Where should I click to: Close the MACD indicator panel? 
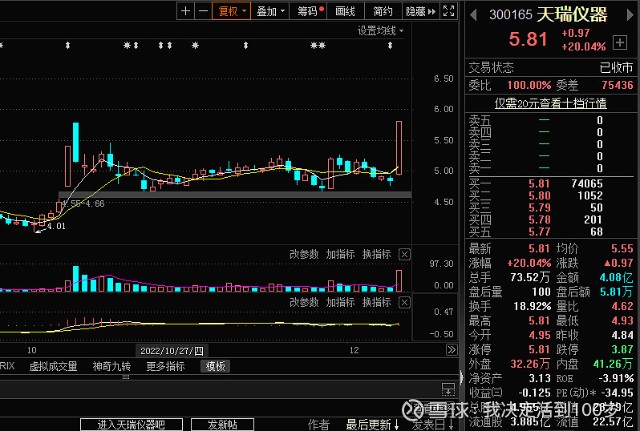coord(404,302)
